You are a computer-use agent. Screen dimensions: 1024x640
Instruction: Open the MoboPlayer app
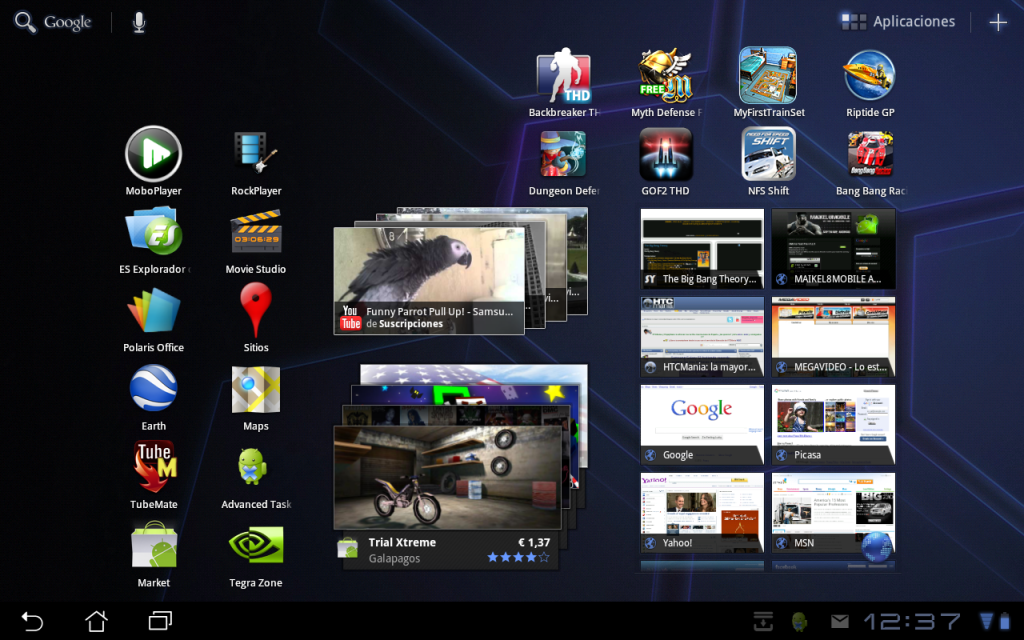point(153,155)
